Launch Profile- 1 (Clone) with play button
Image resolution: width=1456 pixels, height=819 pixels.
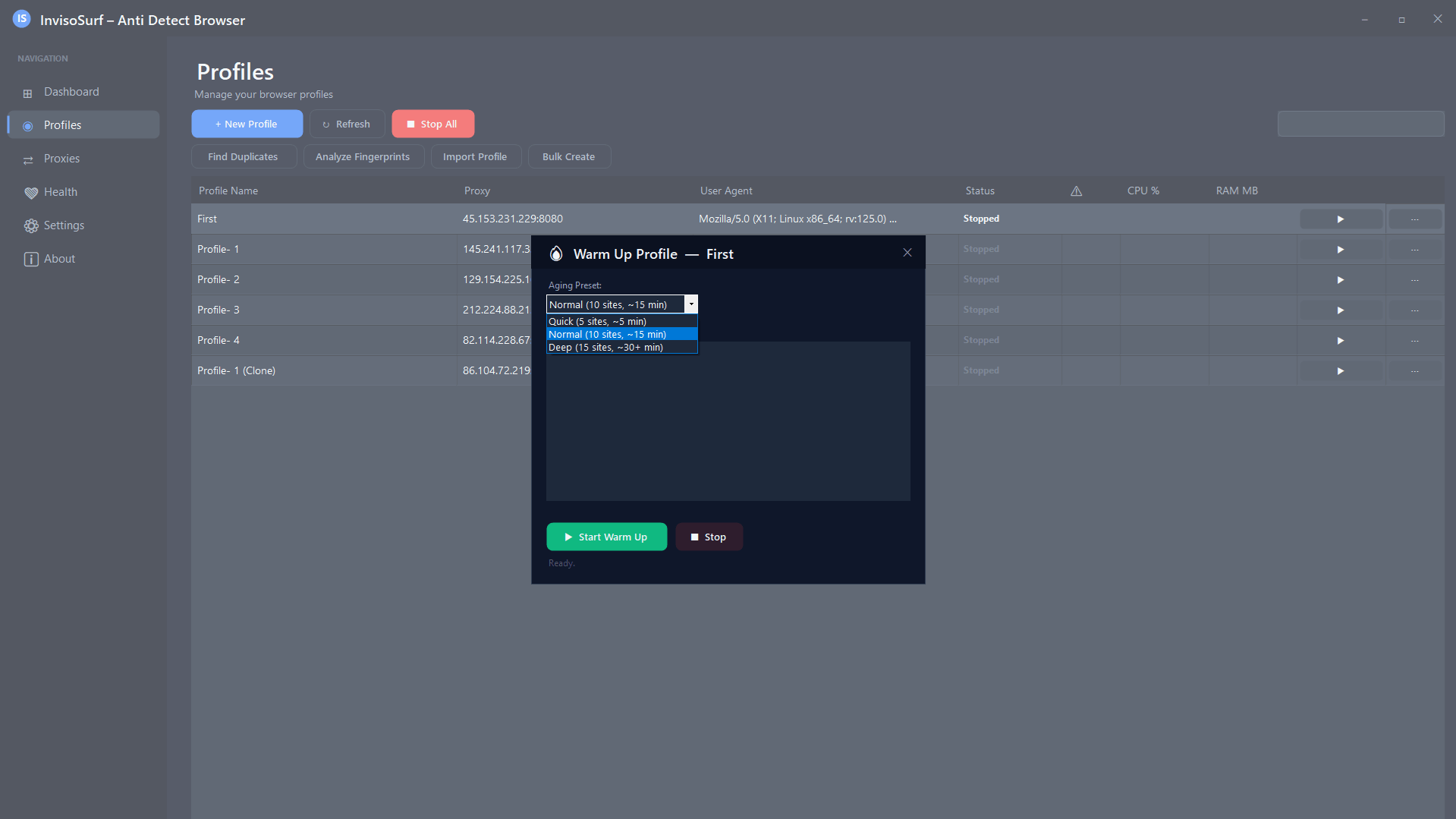point(1341,371)
